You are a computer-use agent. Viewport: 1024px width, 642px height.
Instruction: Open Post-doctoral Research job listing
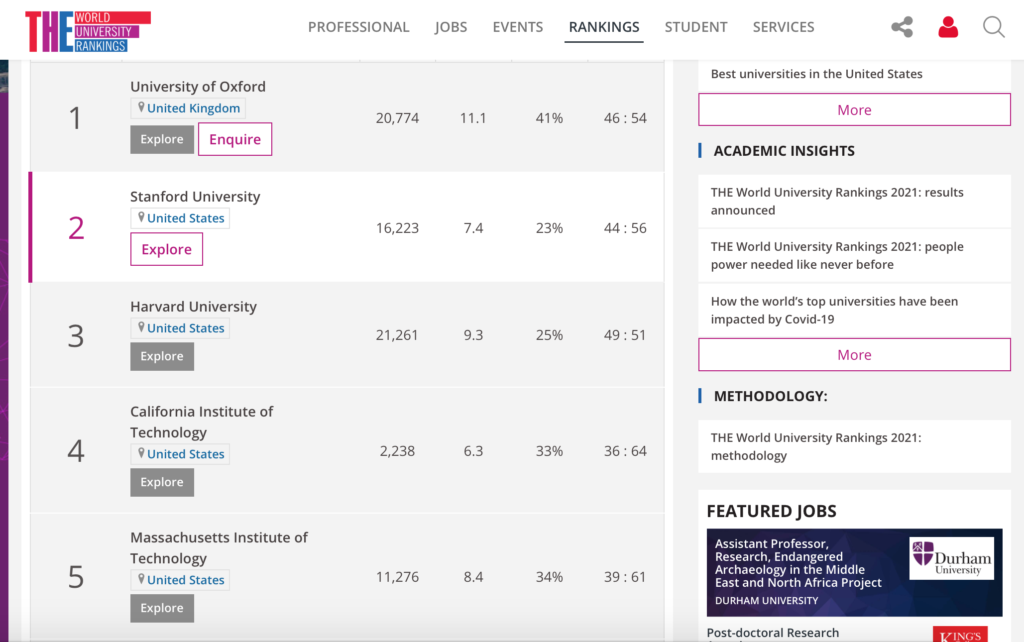(x=773, y=634)
